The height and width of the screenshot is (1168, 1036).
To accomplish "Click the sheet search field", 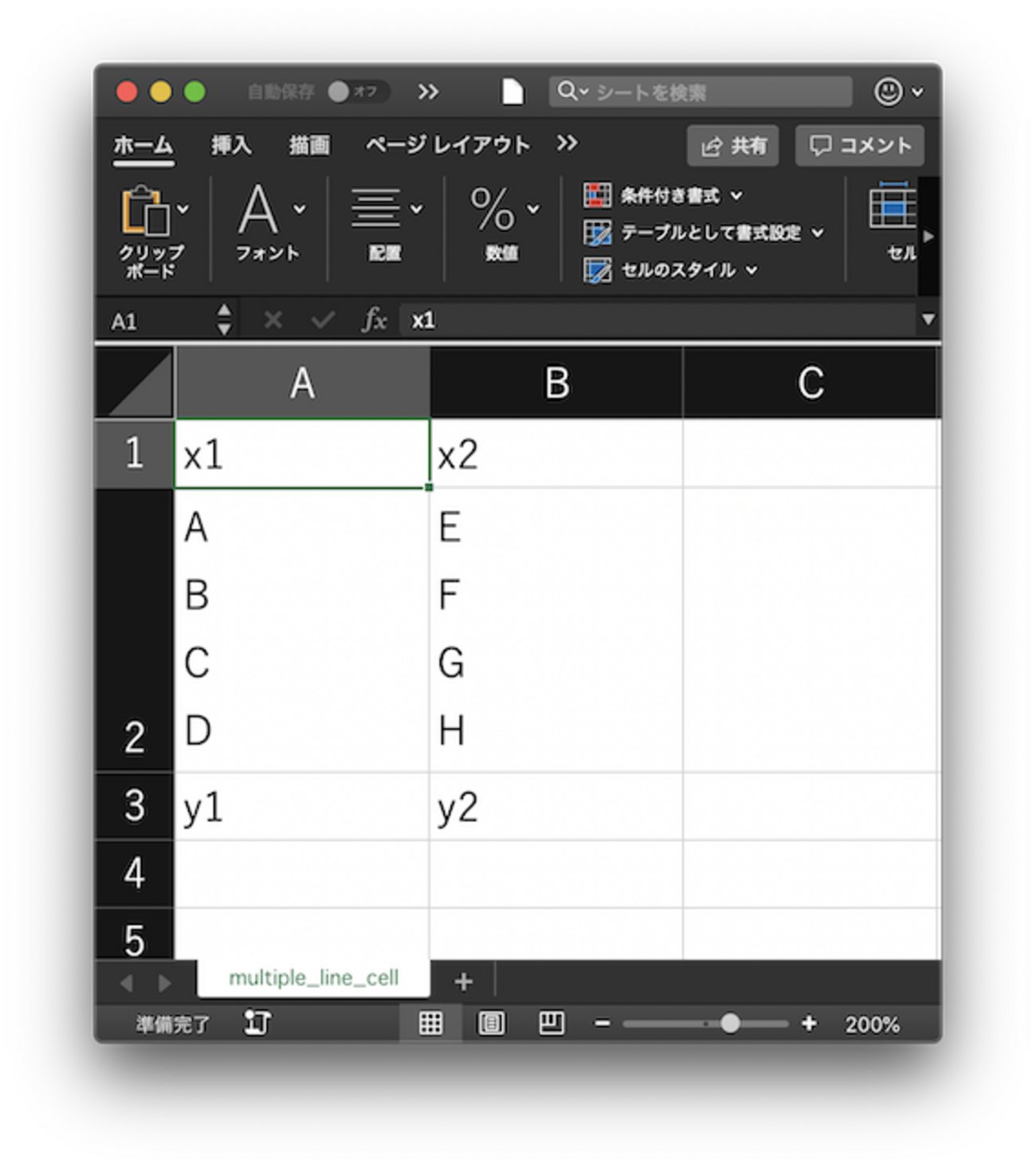I will [x=700, y=92].
